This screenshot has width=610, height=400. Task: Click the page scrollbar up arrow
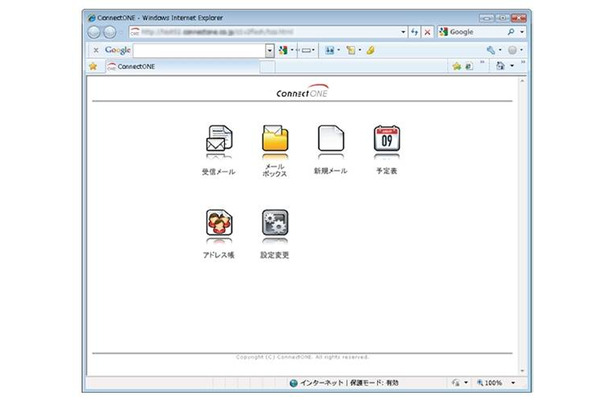point(522,81)
